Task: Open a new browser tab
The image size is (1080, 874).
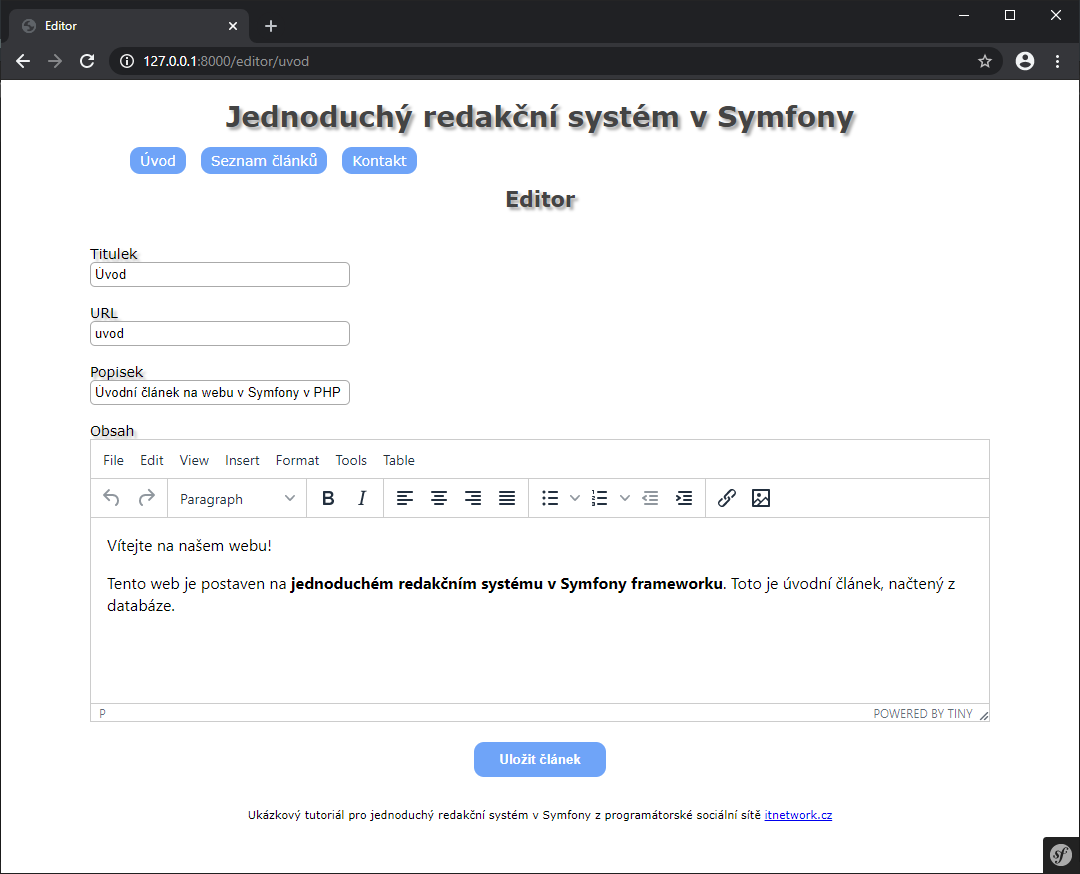Action: [x=271, y=26]
